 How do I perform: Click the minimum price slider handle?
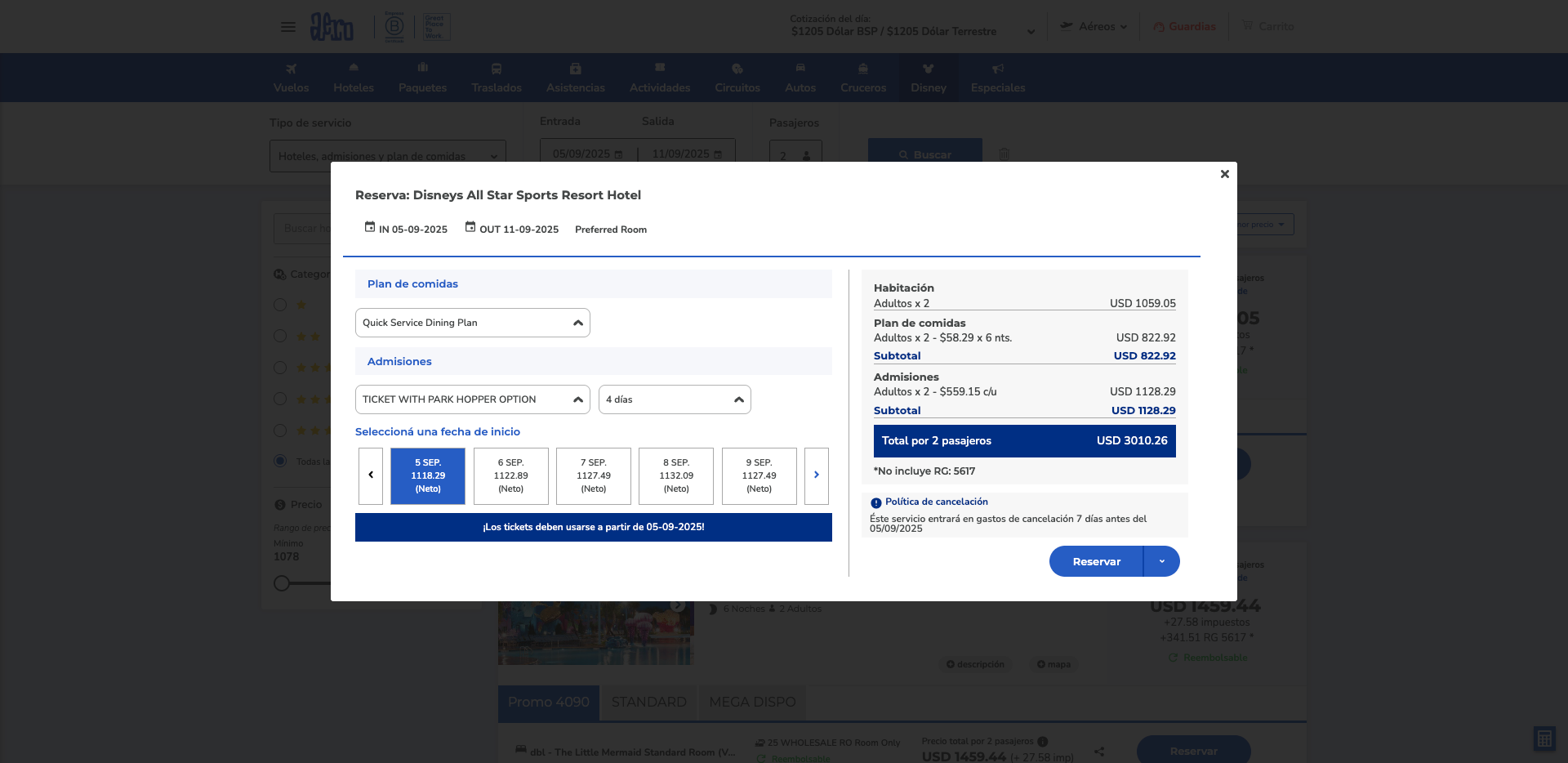(282, 583)
